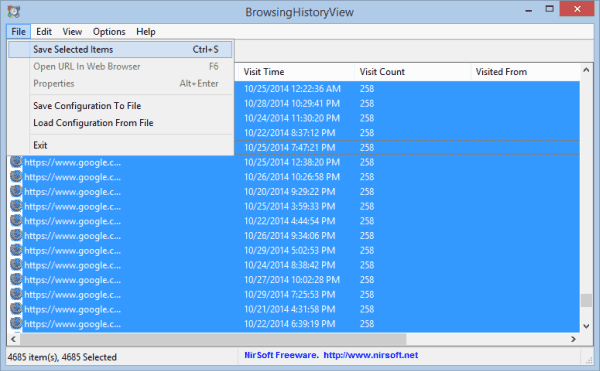Click browser icon of 10/26/2014 10:26:58 PM row
Image resolution: width=600 pixels, height=371 pixels.
coord(16,177)
